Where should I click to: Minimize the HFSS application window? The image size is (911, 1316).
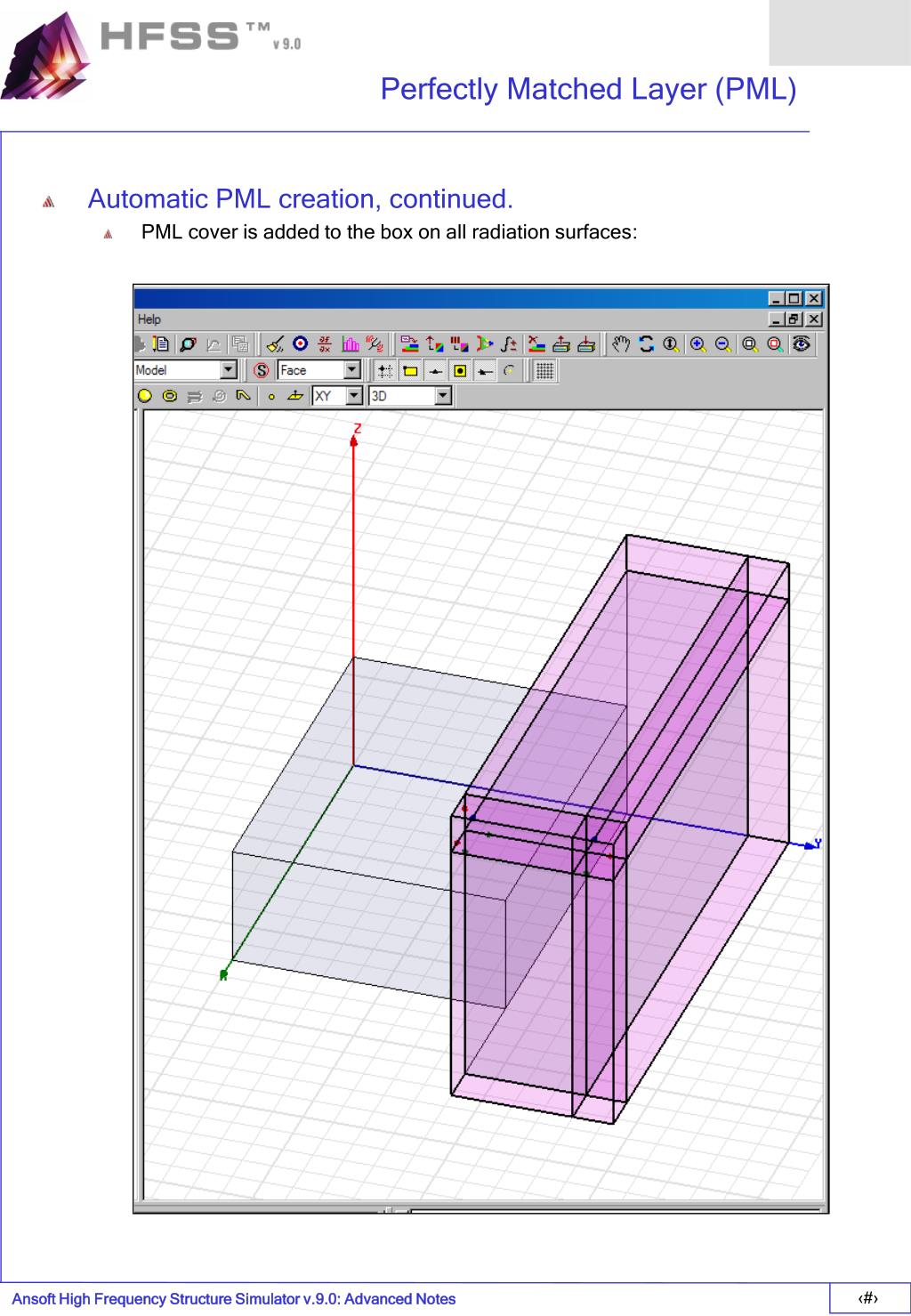[777, 298]
